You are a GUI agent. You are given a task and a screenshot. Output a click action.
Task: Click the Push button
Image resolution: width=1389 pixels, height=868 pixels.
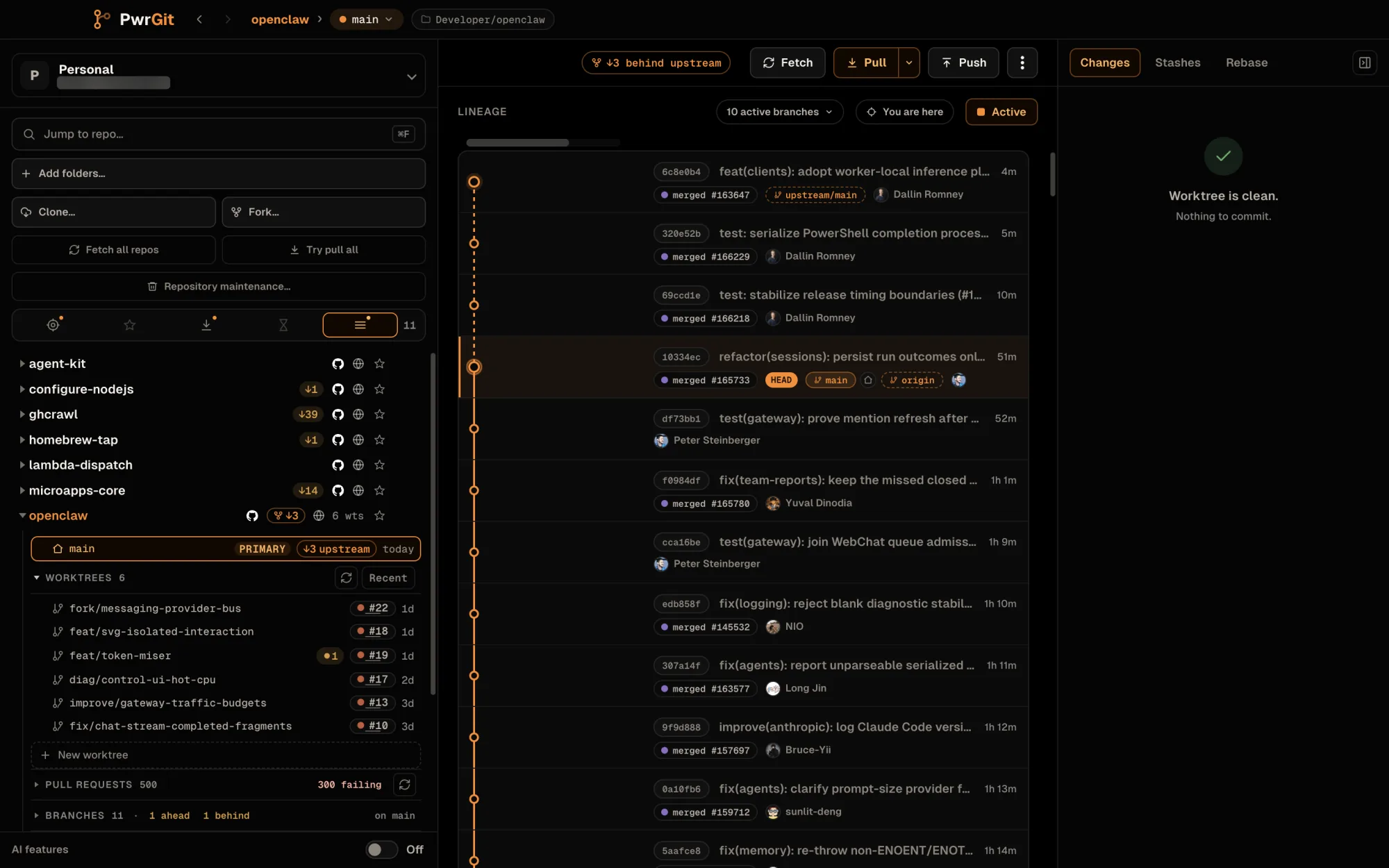click(x=963, y=62)
